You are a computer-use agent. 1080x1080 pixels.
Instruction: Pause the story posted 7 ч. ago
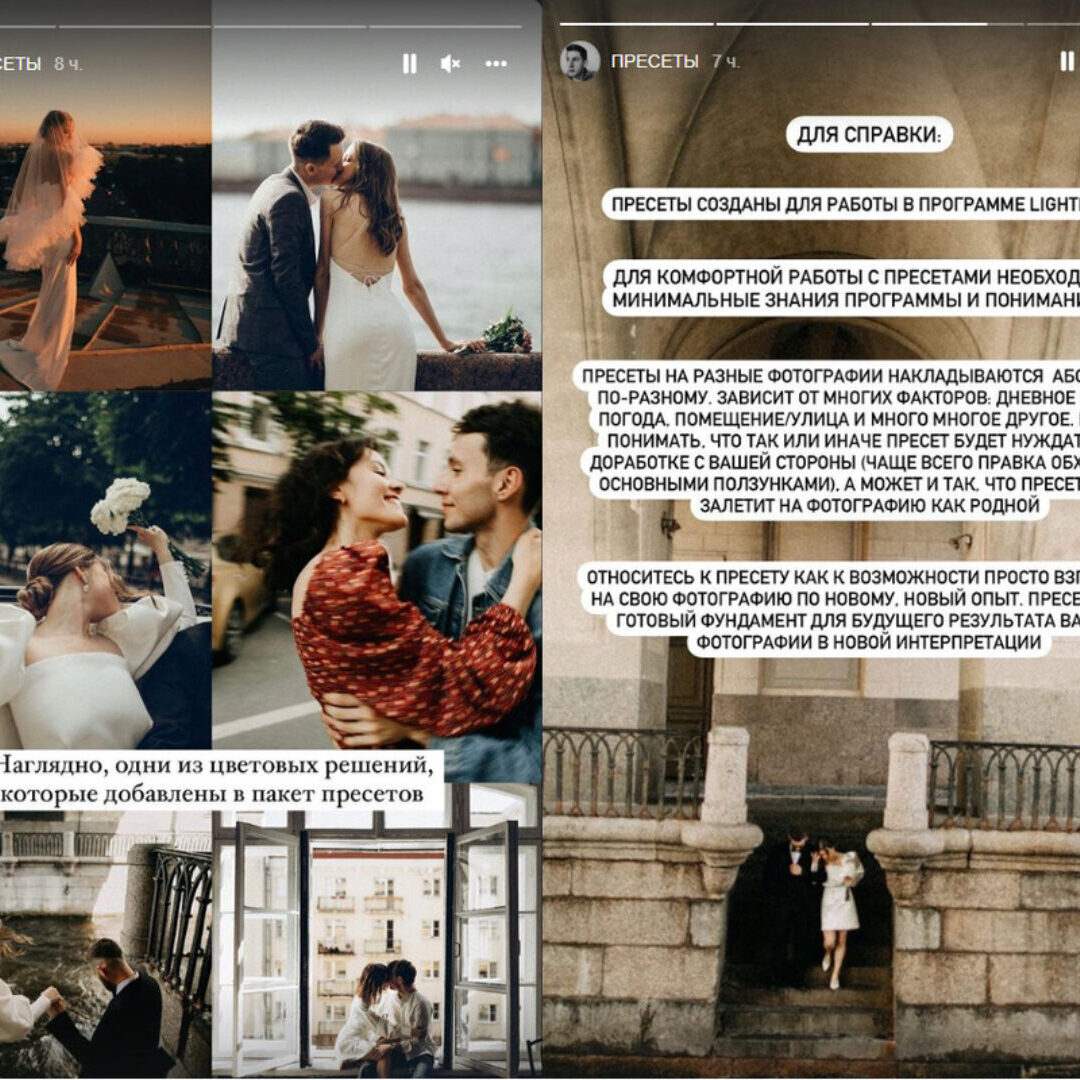[1066, 61]
